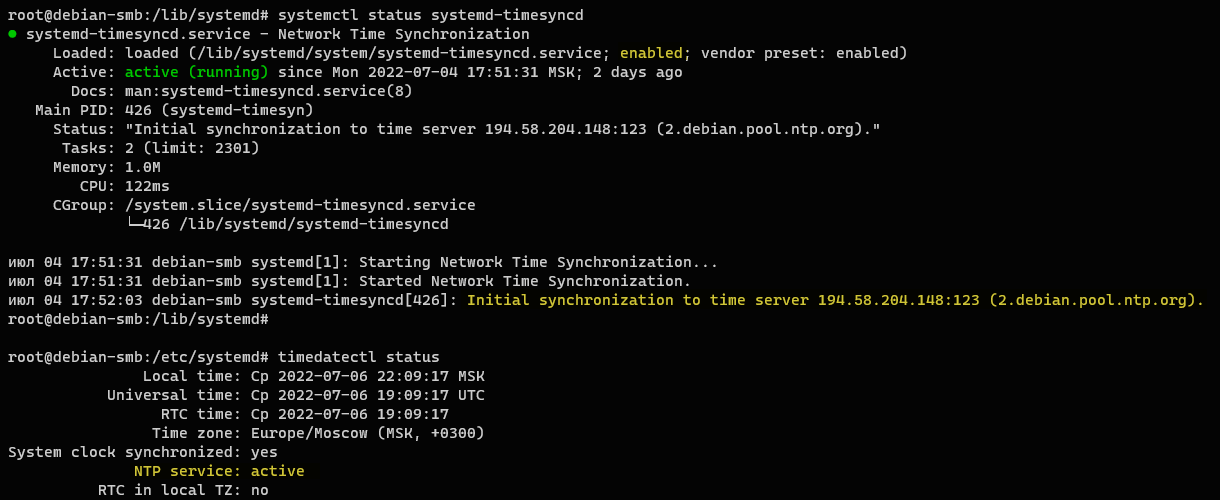Click the "systemctl status systemd-timesyncd" command text
This screenshot has height=500, width=1220.
click(431, 15)
